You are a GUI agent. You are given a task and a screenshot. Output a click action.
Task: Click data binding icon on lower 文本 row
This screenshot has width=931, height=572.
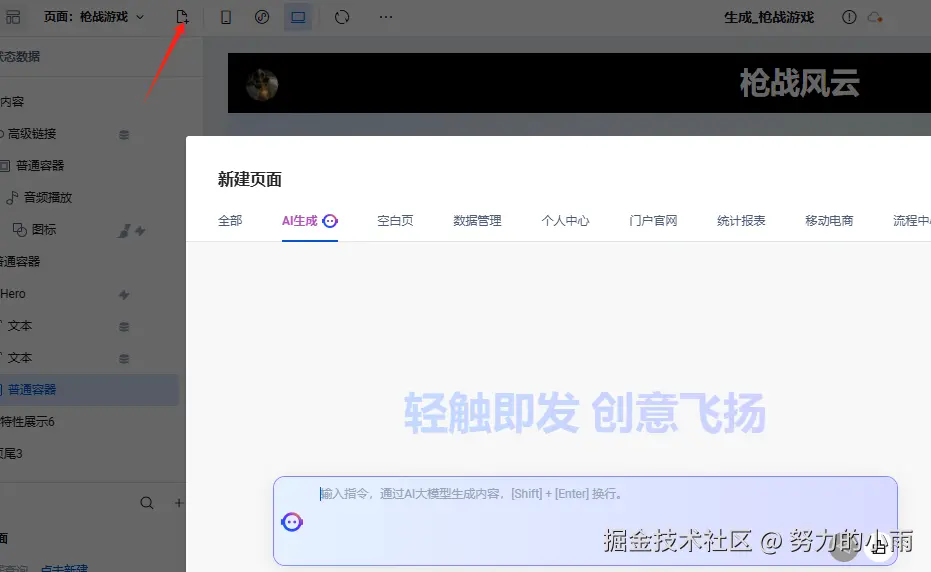pyautogui.click(x=124, y=359)
